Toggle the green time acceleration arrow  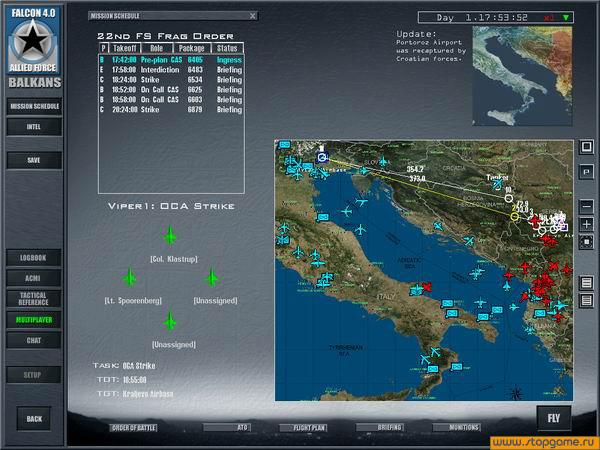pos(567,17)
